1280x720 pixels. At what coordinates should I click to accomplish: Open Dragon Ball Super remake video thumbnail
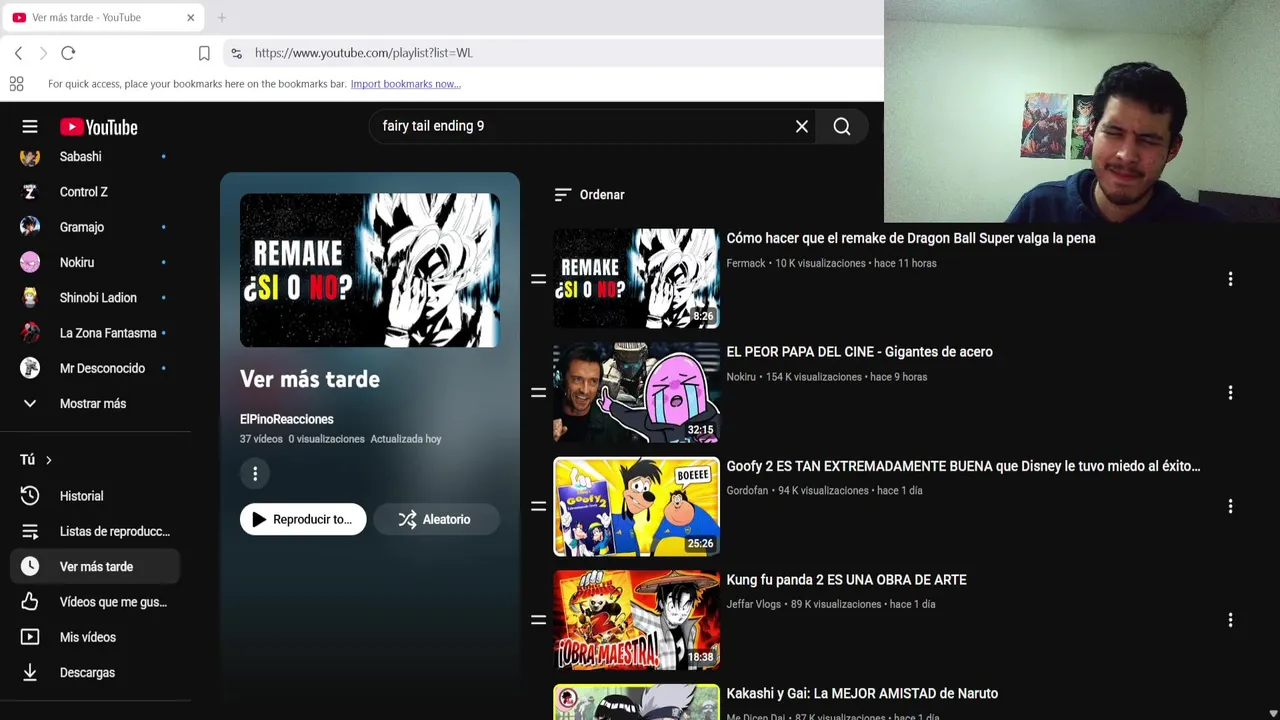tap(636, 279)
